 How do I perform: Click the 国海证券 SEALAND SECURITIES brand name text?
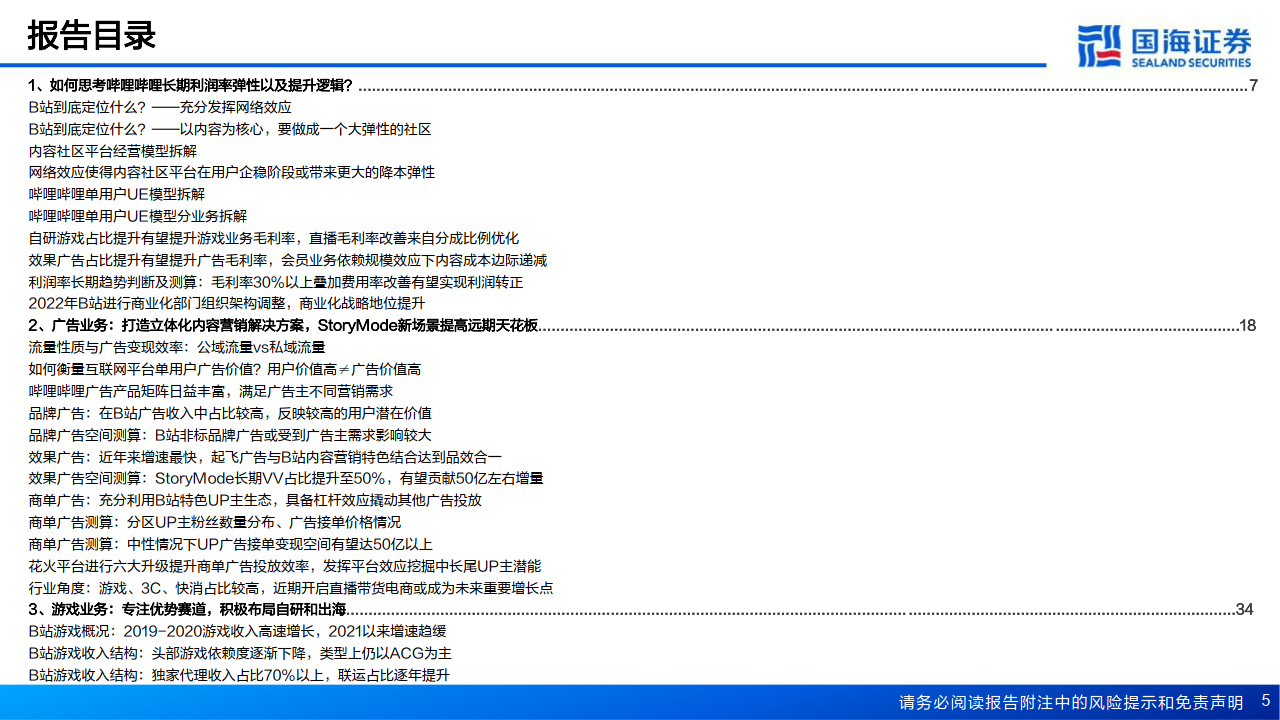(x=1191, y=48)
